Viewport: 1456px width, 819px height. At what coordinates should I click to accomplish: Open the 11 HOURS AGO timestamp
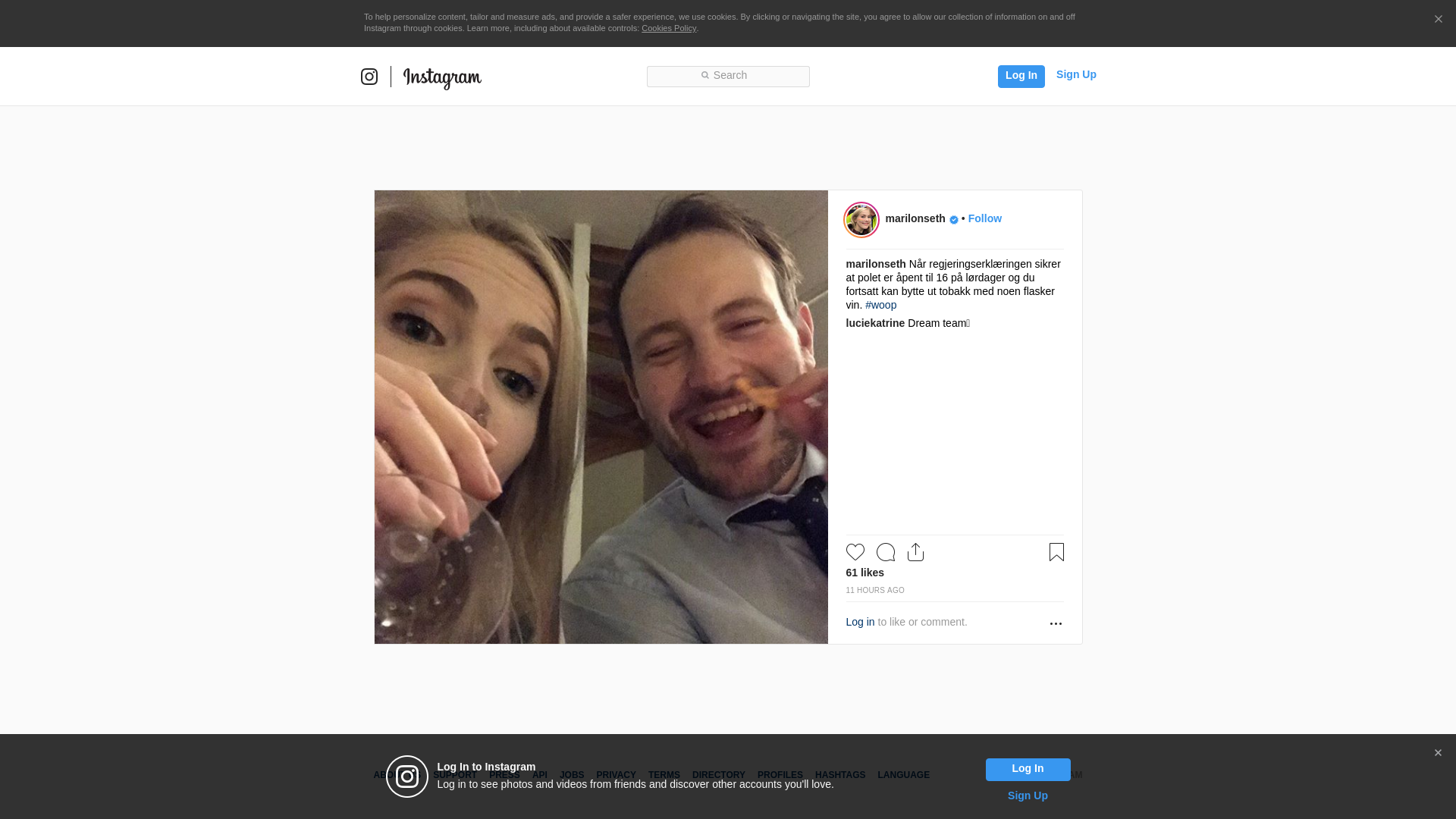pyautogui.click(x=875, y=590)
